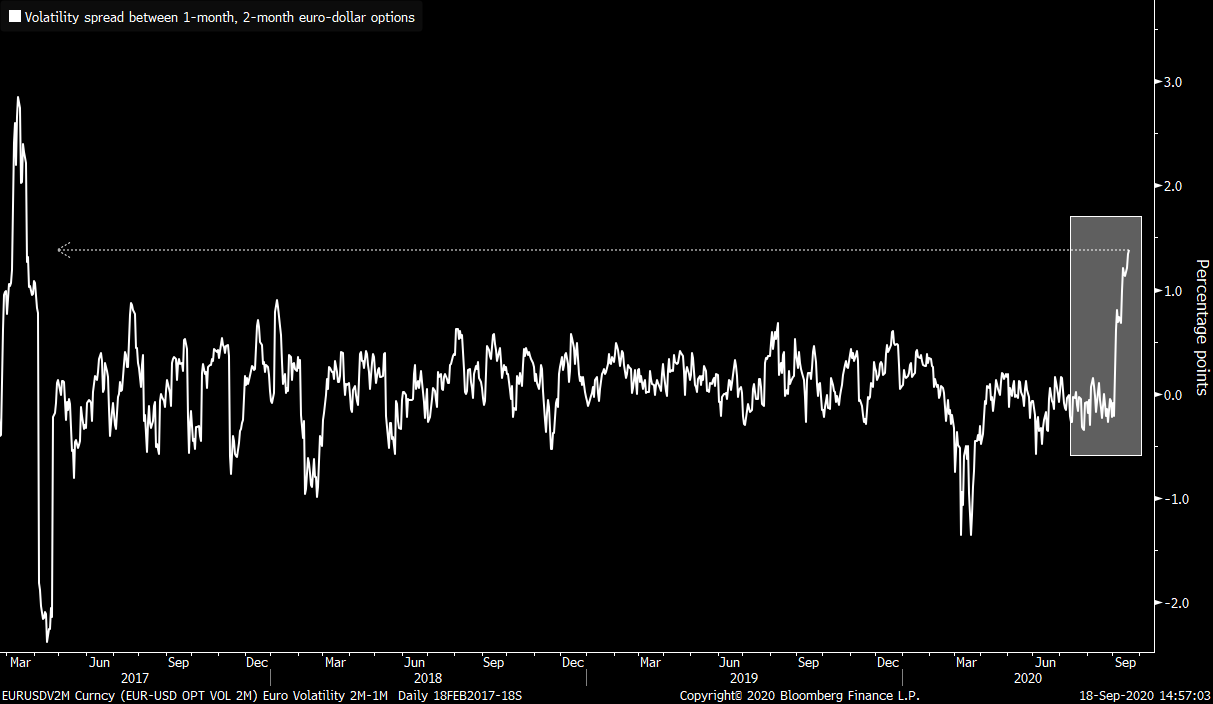This screenshot has height=704, width=1213.
Task: Click the white legend color swatch
Action: 14,18
